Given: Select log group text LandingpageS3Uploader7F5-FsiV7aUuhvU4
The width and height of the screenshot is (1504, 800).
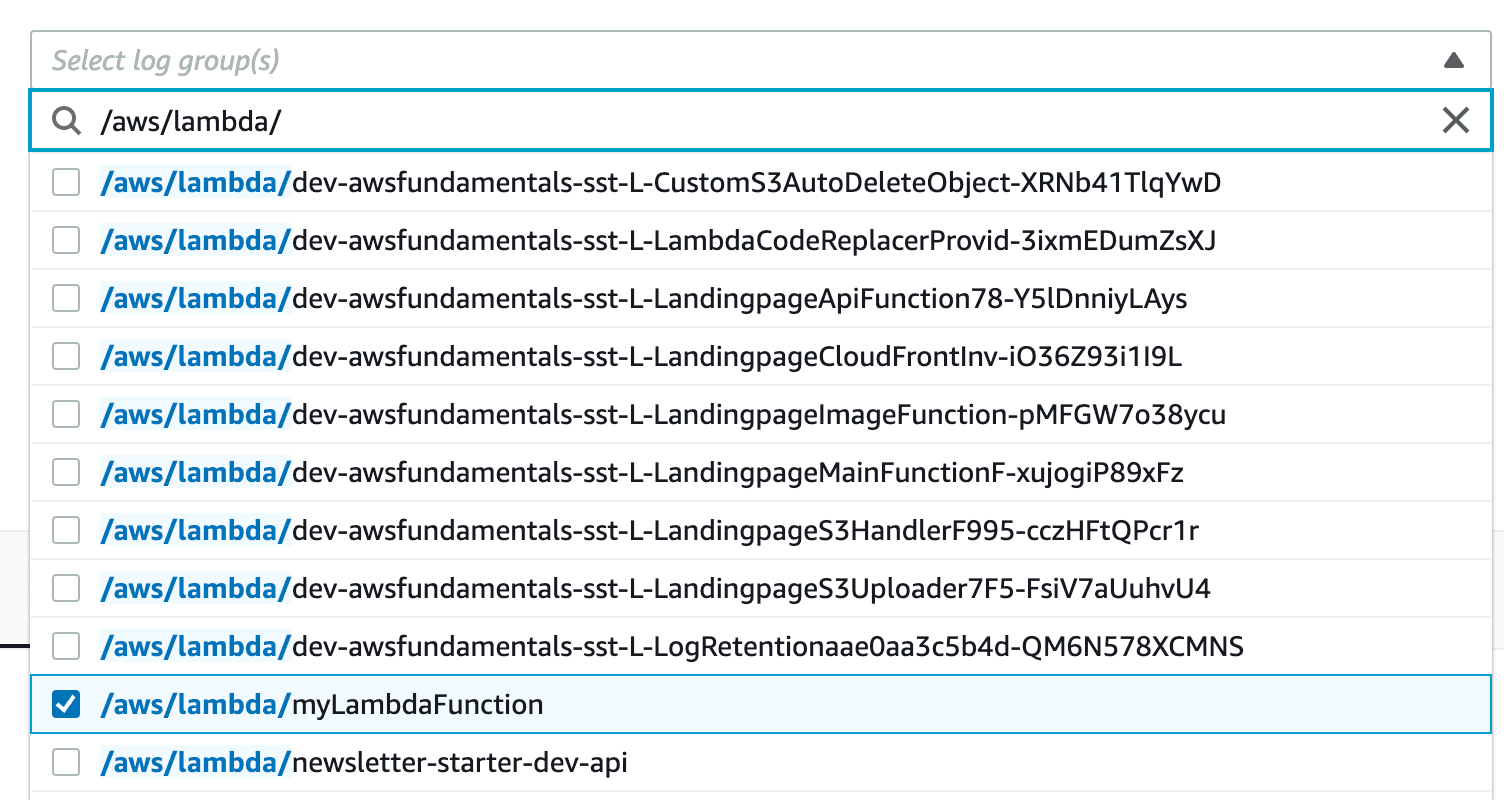Looking at the screenshot, I should (x=656, y=589).
